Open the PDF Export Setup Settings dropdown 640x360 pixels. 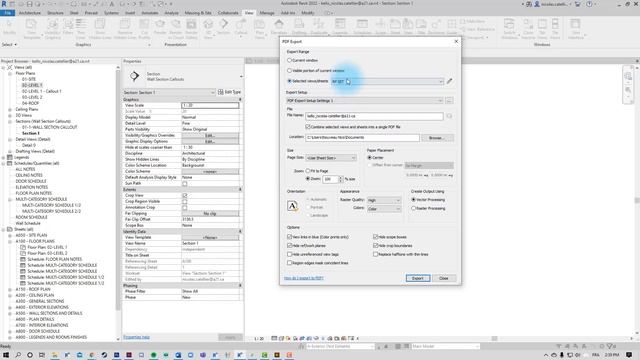(364, 100)
